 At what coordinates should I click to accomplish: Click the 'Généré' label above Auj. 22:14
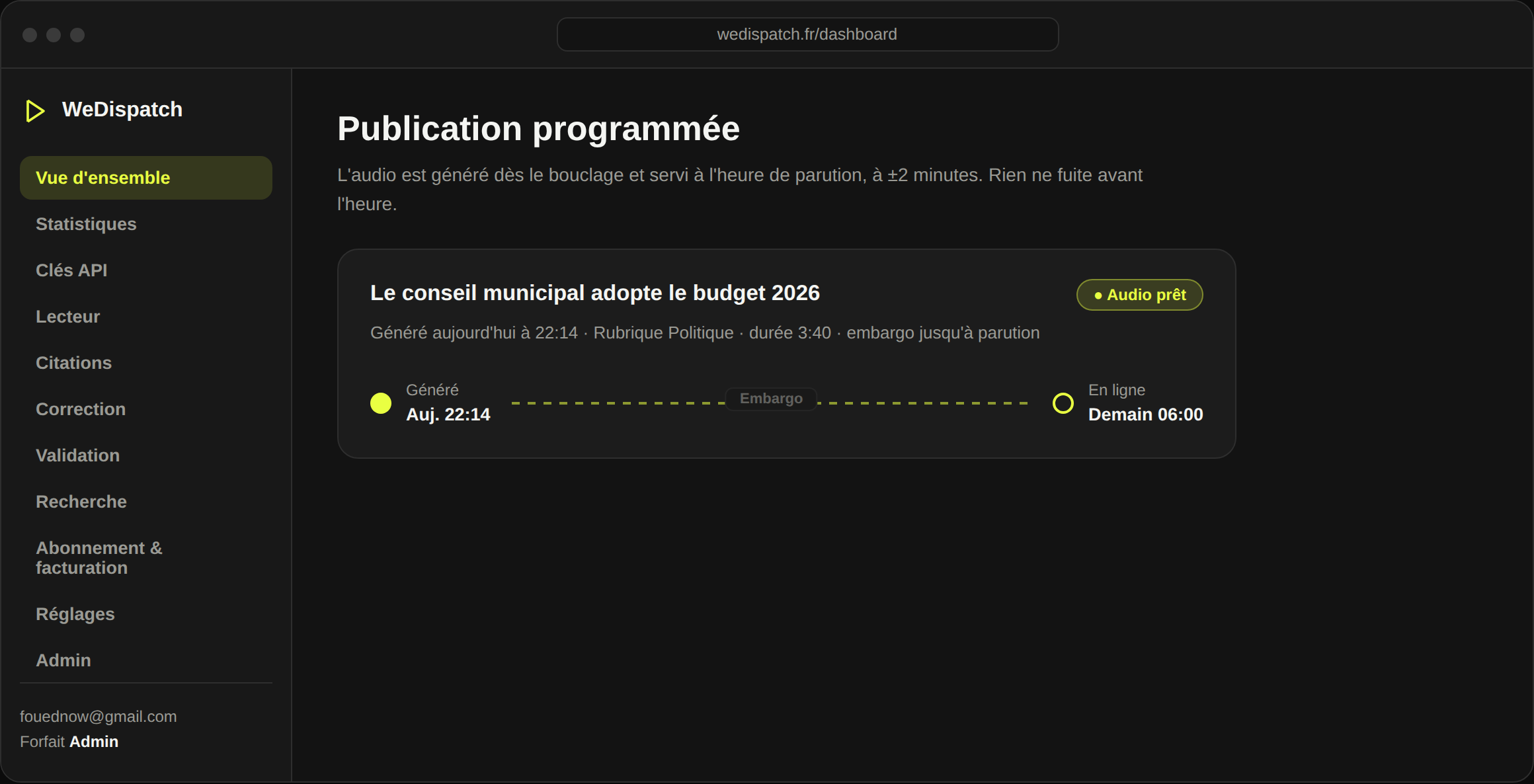coord(432,390)
